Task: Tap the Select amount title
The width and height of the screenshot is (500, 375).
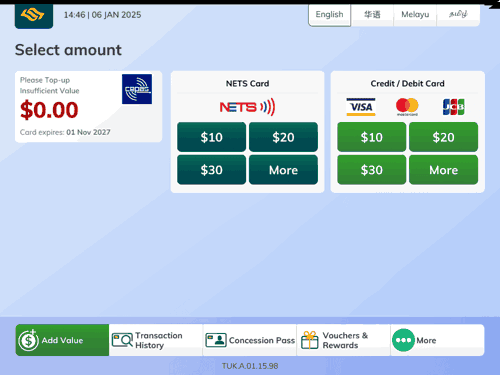Action: pos(68,50)
